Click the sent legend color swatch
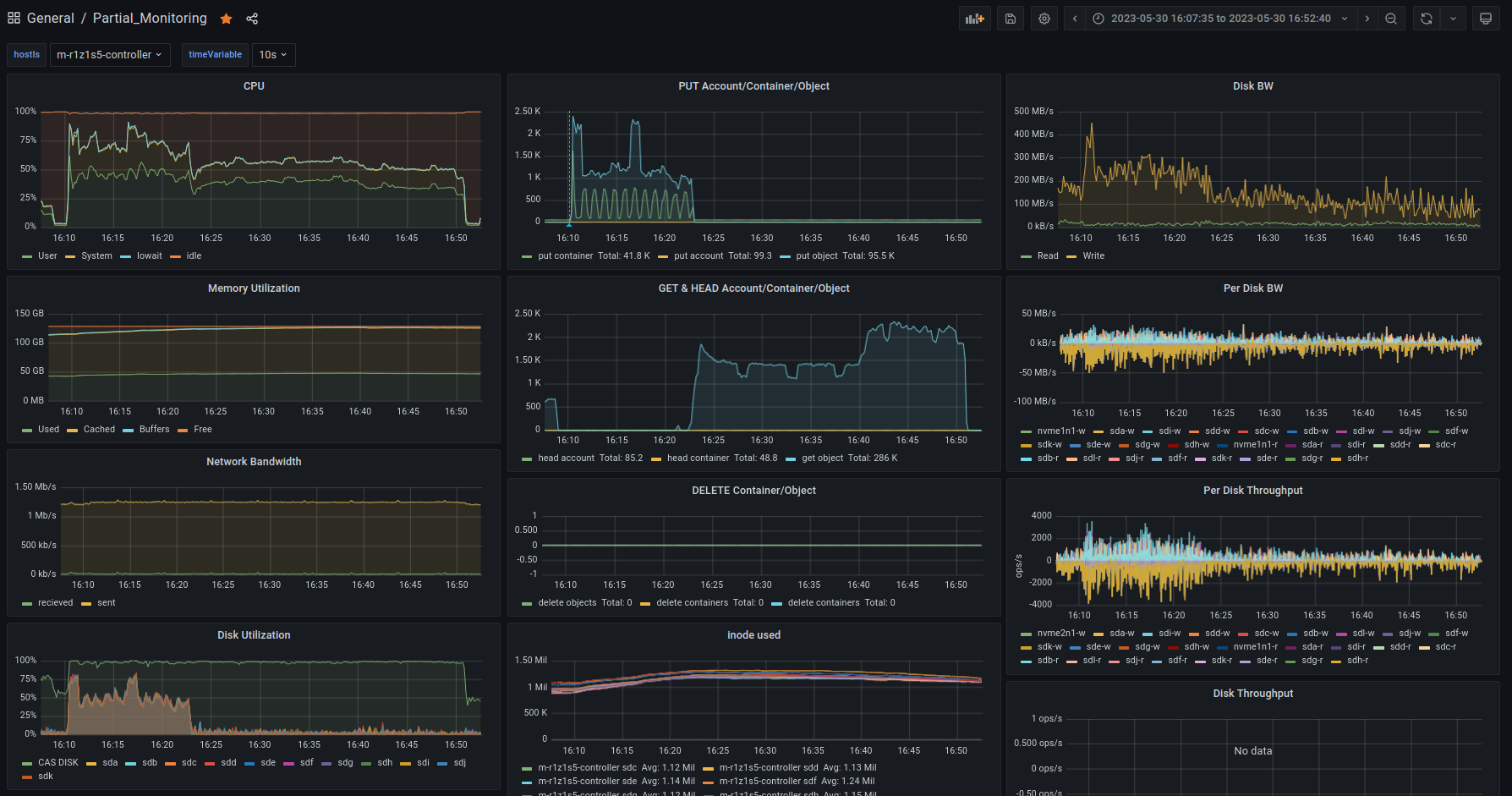This screenshot has width=1512, height=796. (x=86, y=604)
